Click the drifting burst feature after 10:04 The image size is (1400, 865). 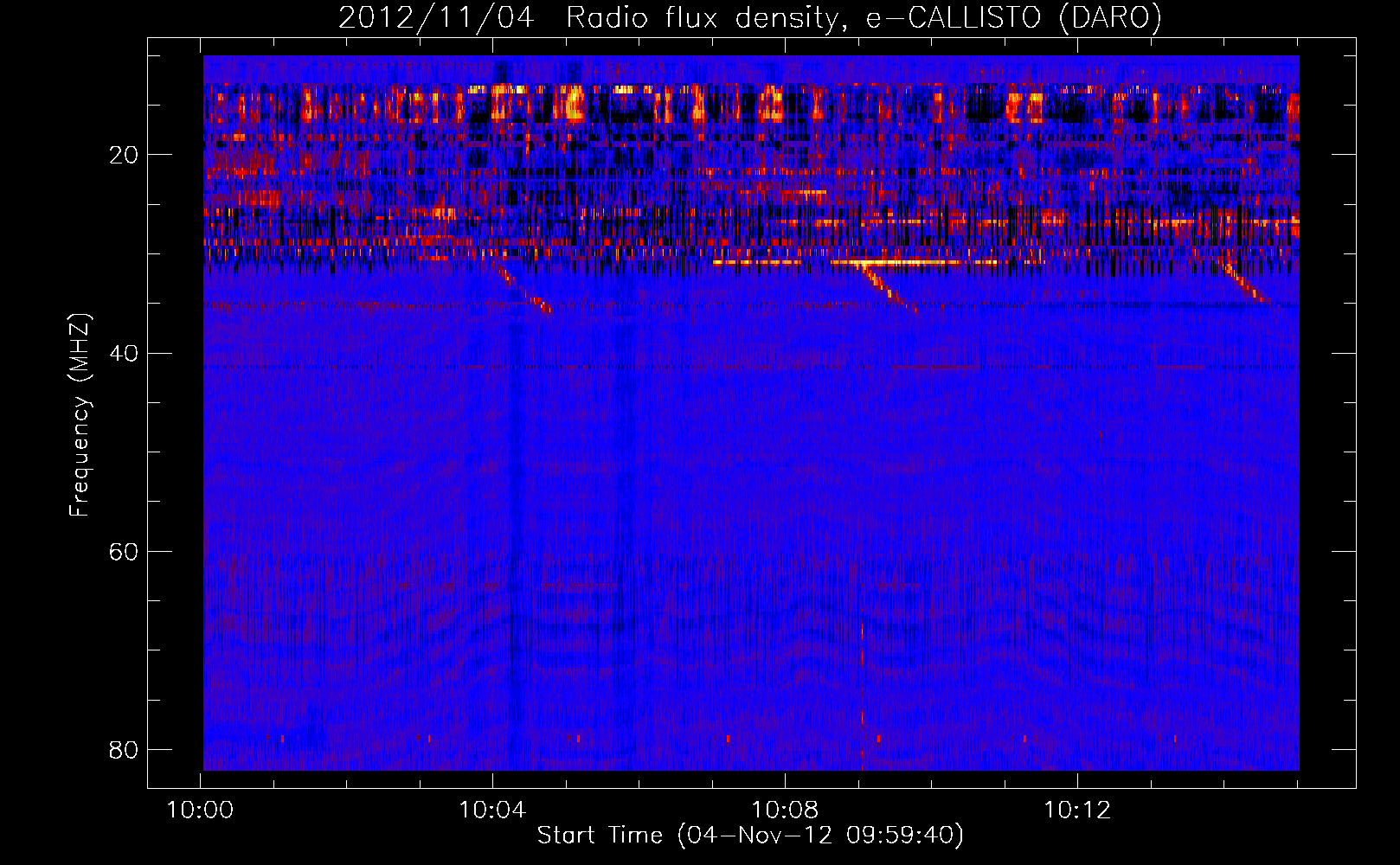tap(523, 288)
